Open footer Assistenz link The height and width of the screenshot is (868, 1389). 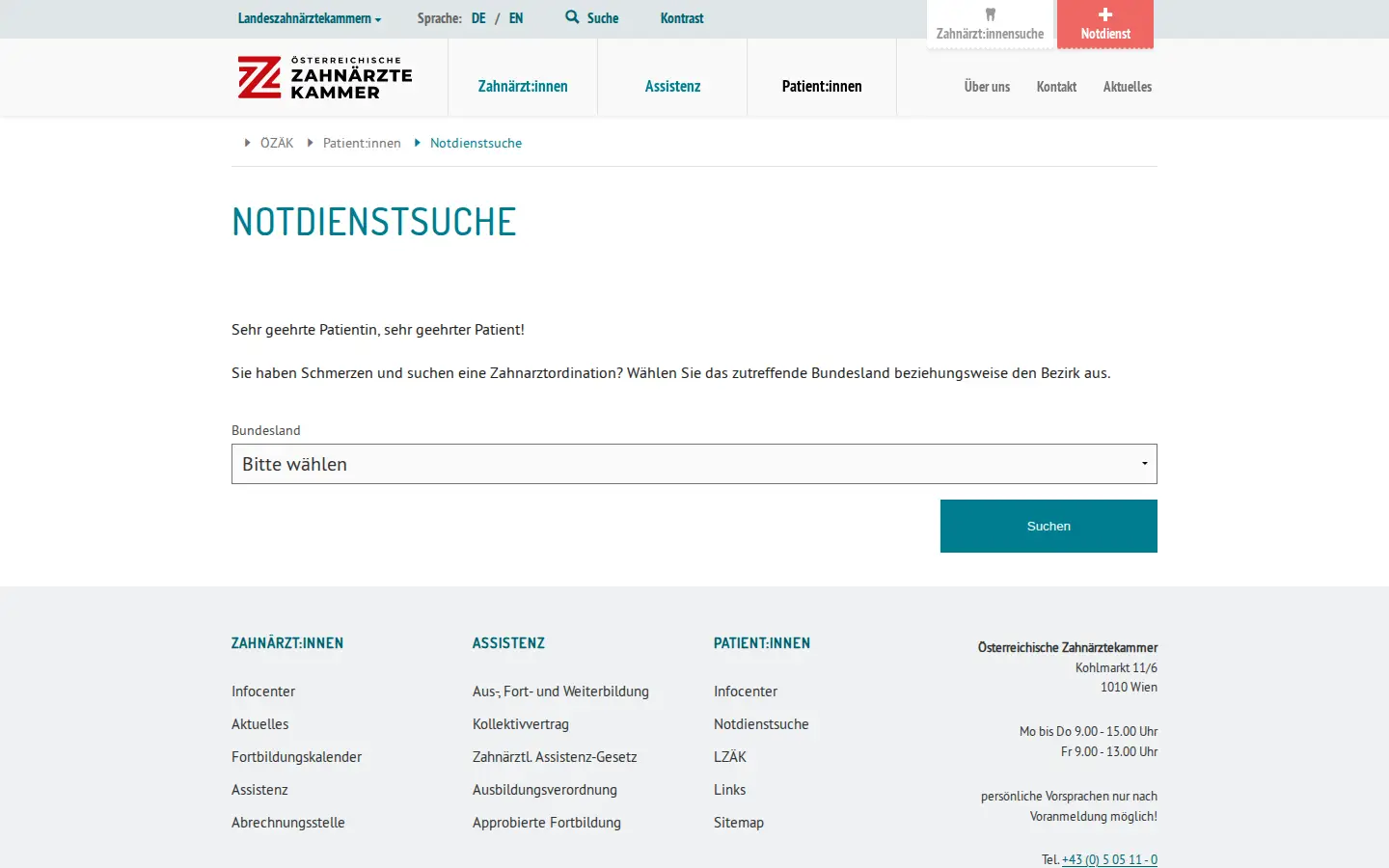click(259, 790)
